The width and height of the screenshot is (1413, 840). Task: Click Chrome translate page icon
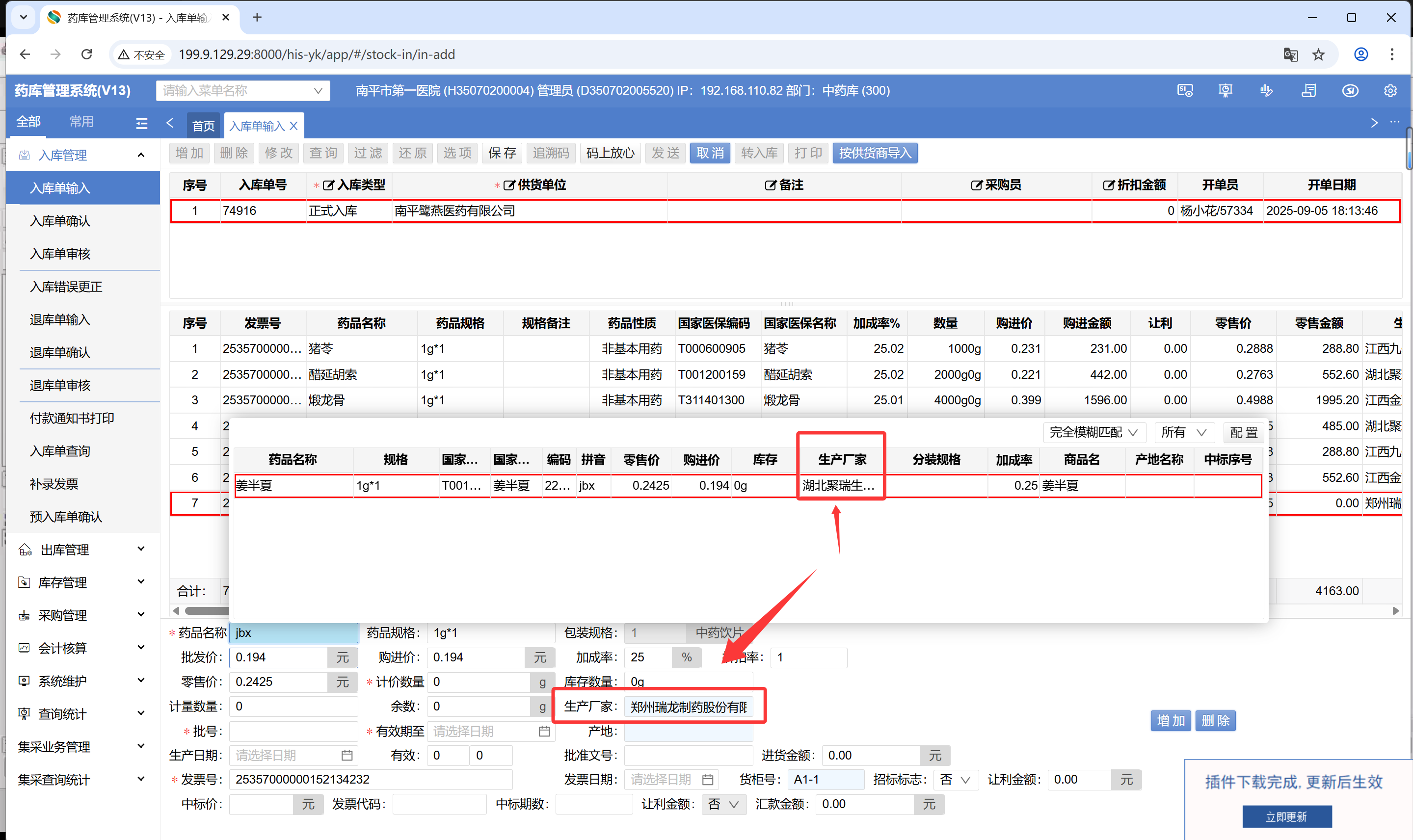click(1290, 54)
